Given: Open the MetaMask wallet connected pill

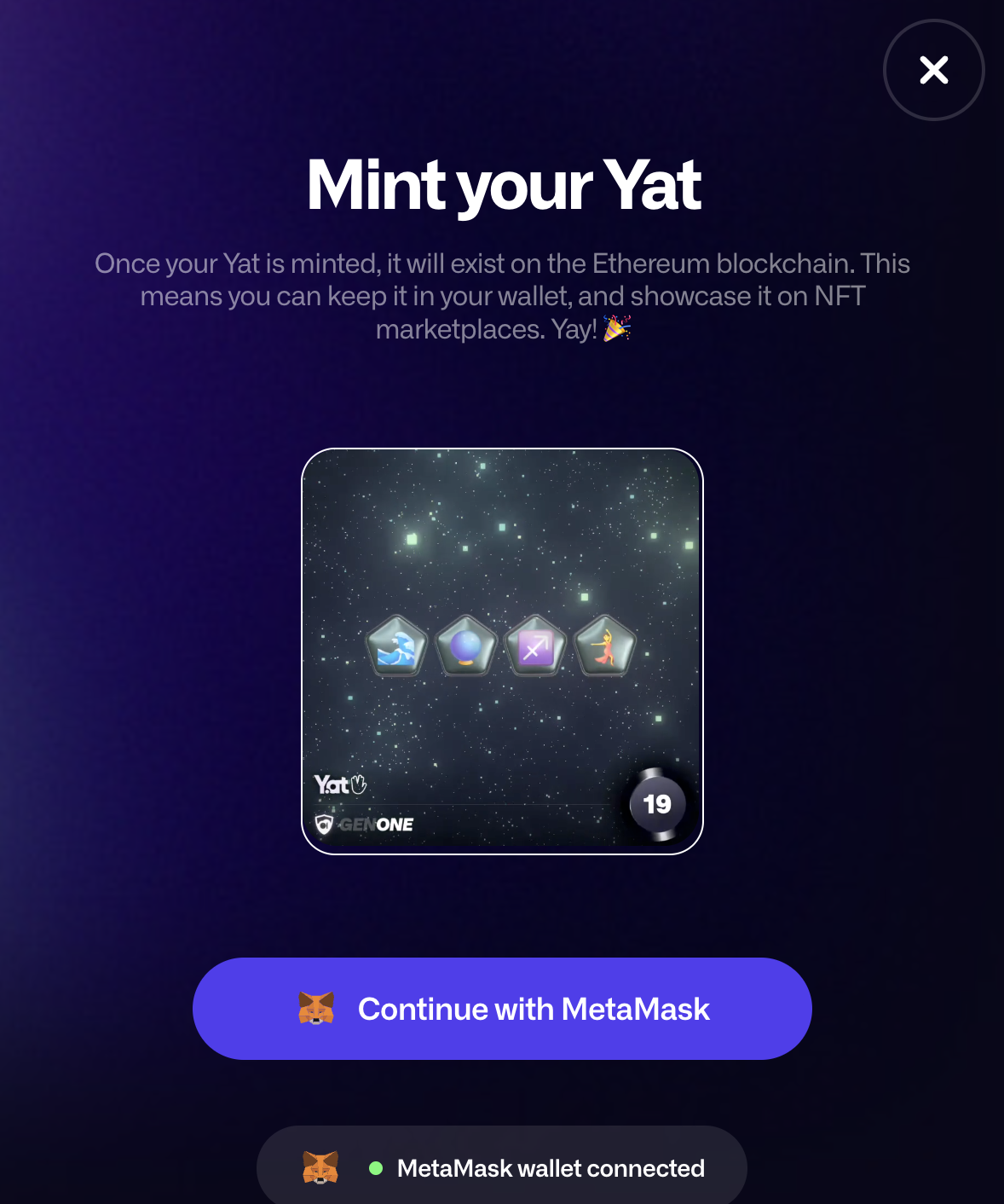Looking at the screenshot, I should [502, 1166].
